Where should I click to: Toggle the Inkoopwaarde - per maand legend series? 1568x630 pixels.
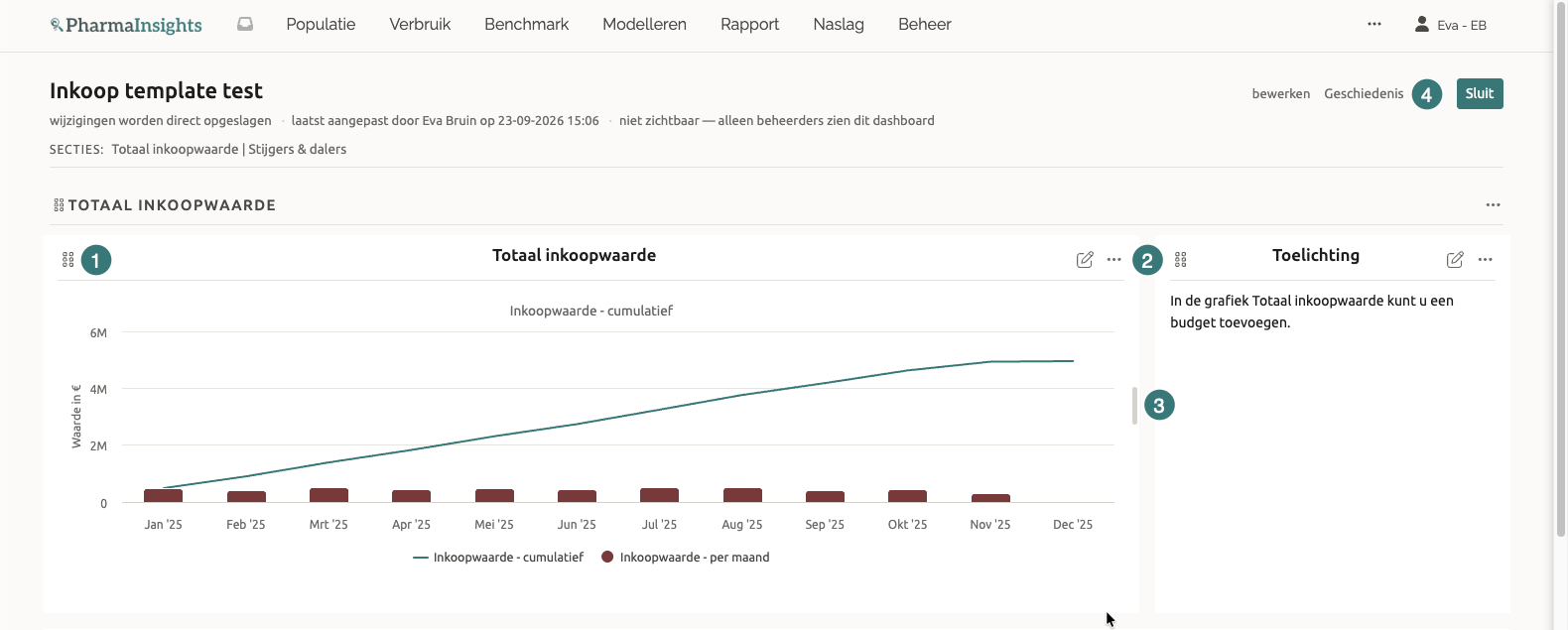click(x=686, y=558)
